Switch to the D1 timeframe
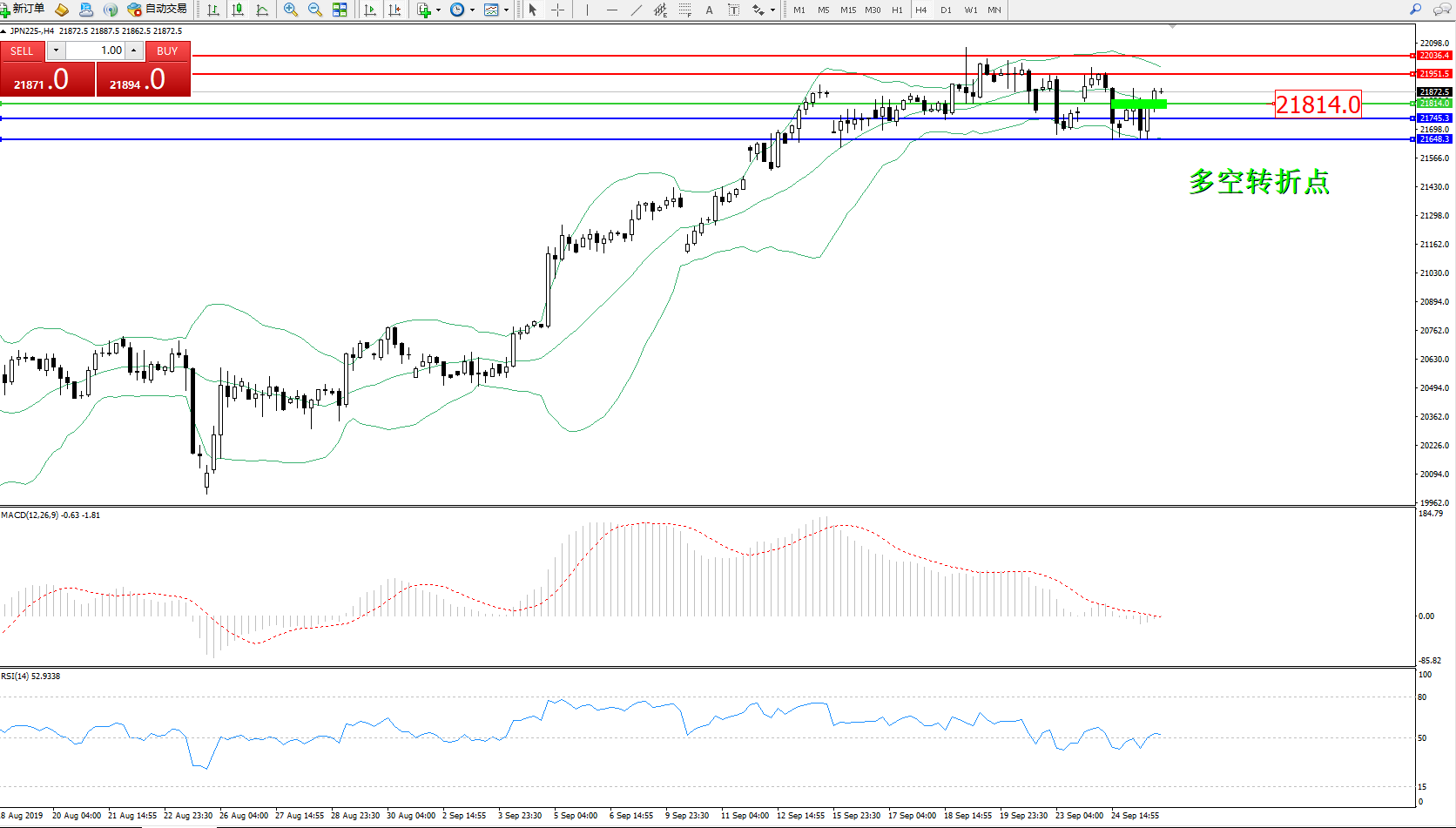This screenshot has height=828, width=1456. (x=946, y=10)
